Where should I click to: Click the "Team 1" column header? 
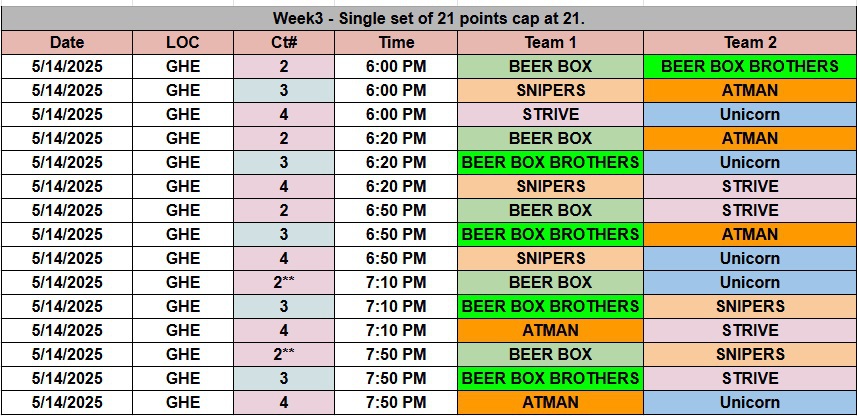[550, 43]
